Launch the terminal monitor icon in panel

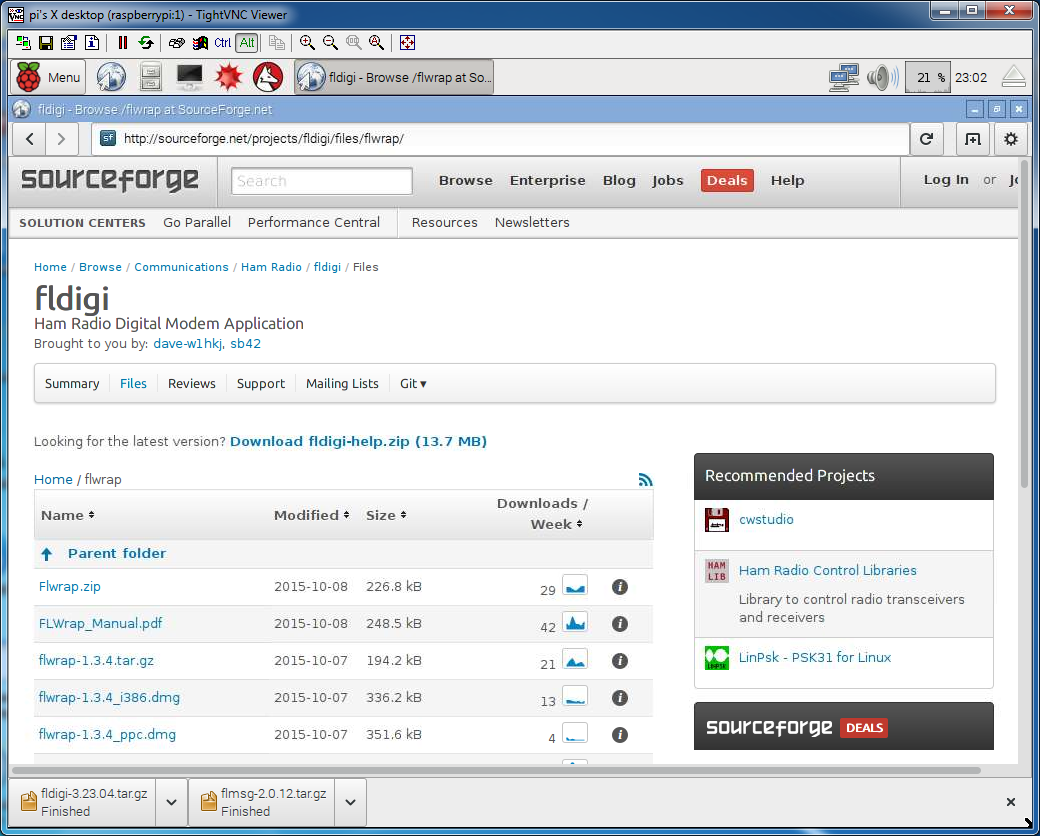coord(190,78)
